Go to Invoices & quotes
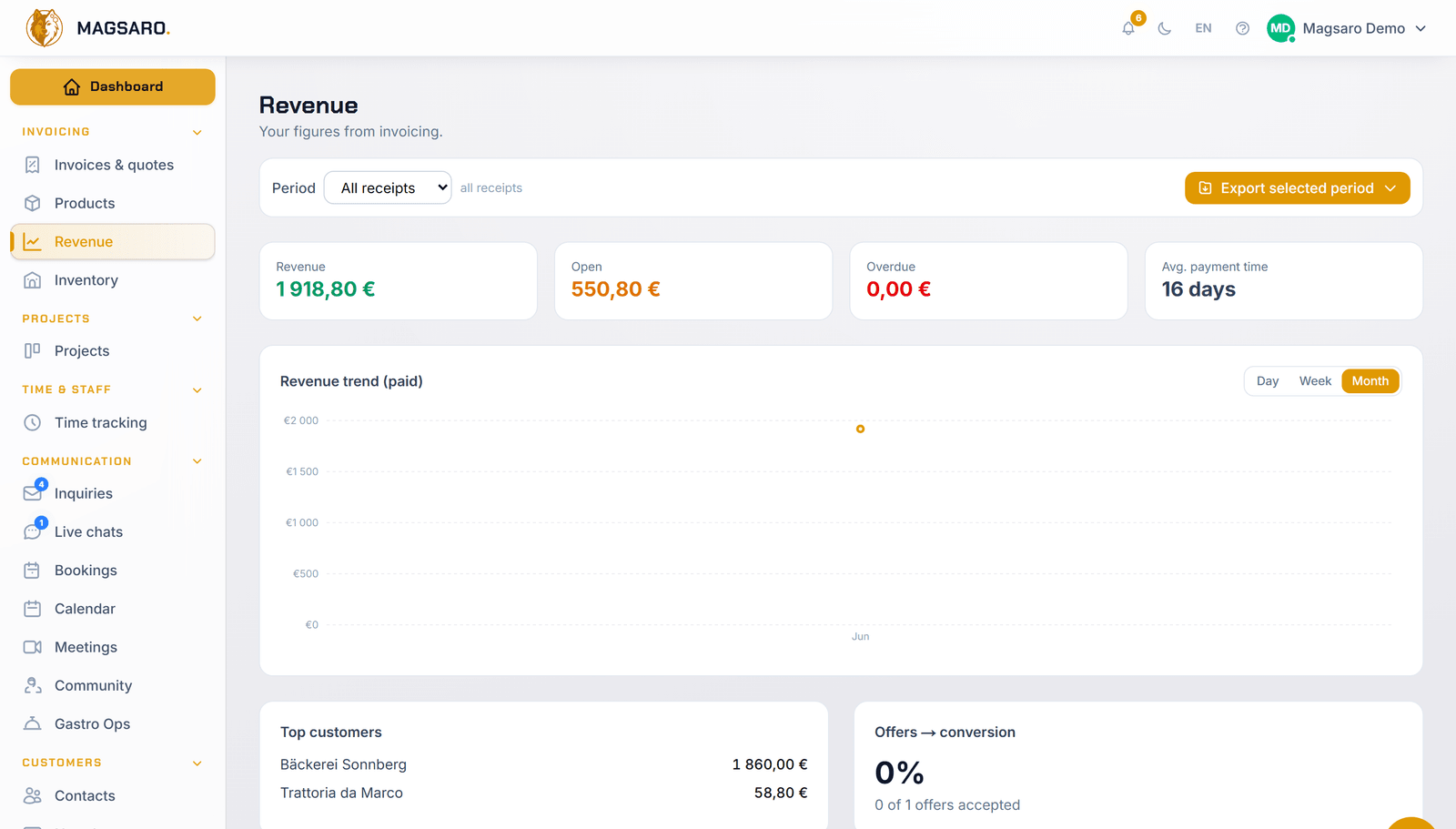The height and width of the screenshot is (829, 1456). tap(113, 165)
